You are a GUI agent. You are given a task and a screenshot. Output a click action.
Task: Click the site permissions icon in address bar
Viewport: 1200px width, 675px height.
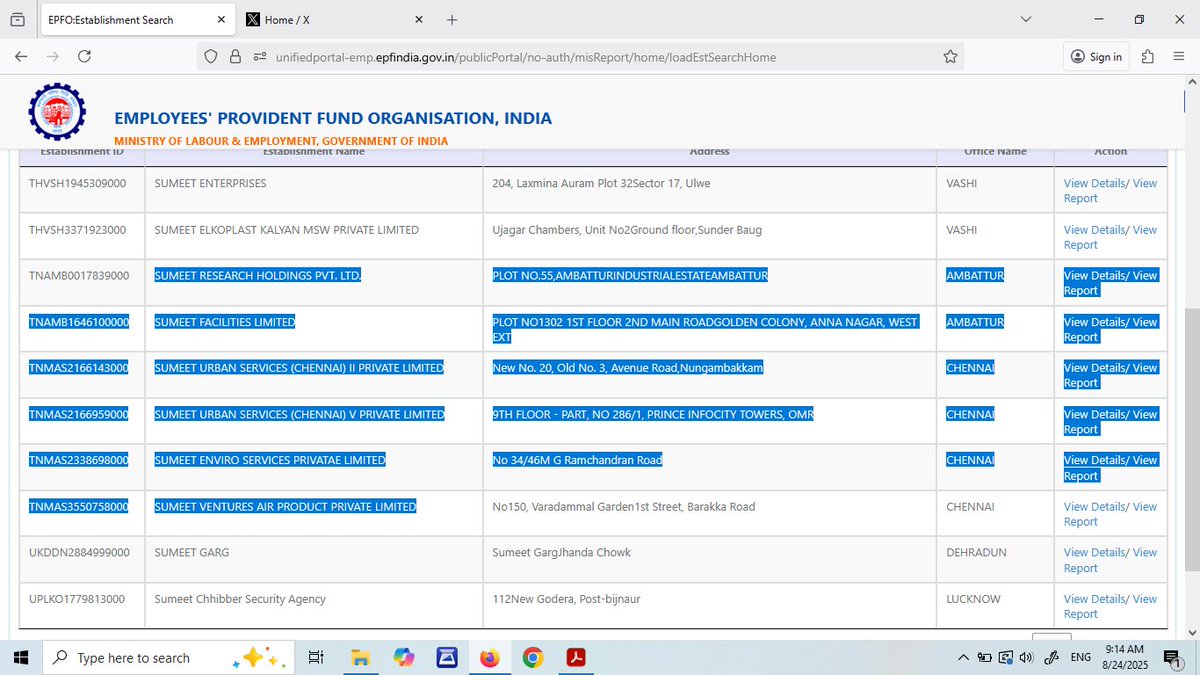(260, 57)
